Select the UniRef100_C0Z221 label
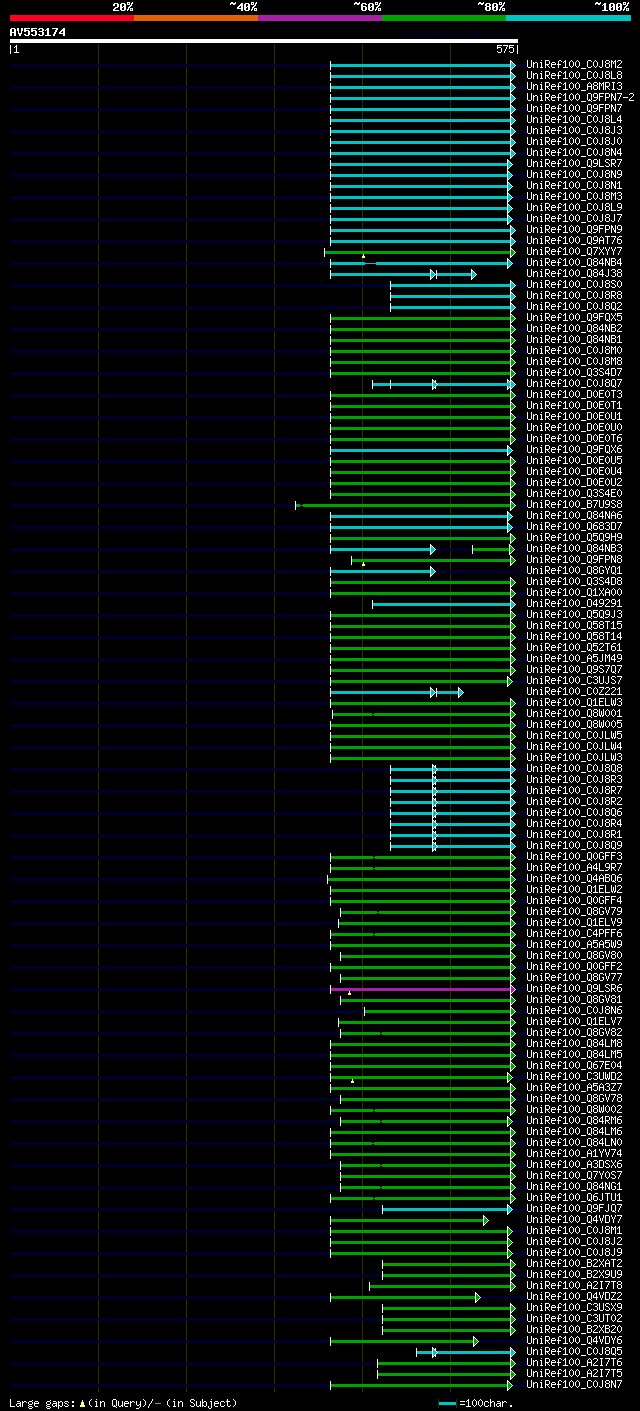This screenshot has width=640, height=1411. (x=574, y=692)
